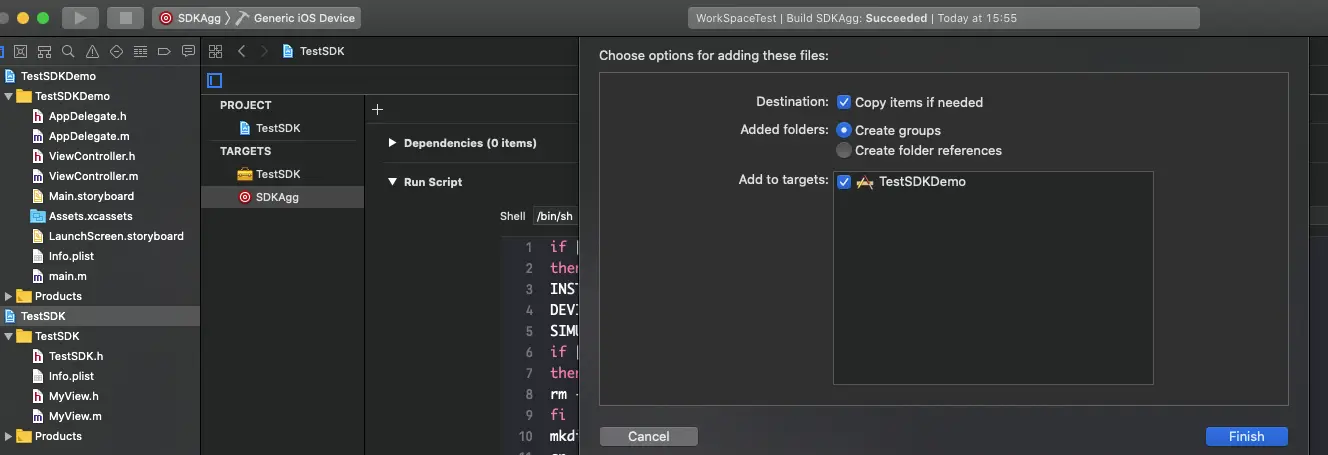Collapse the TestSDKDemo folder group
1328x455 pixels.
(9, 96)
